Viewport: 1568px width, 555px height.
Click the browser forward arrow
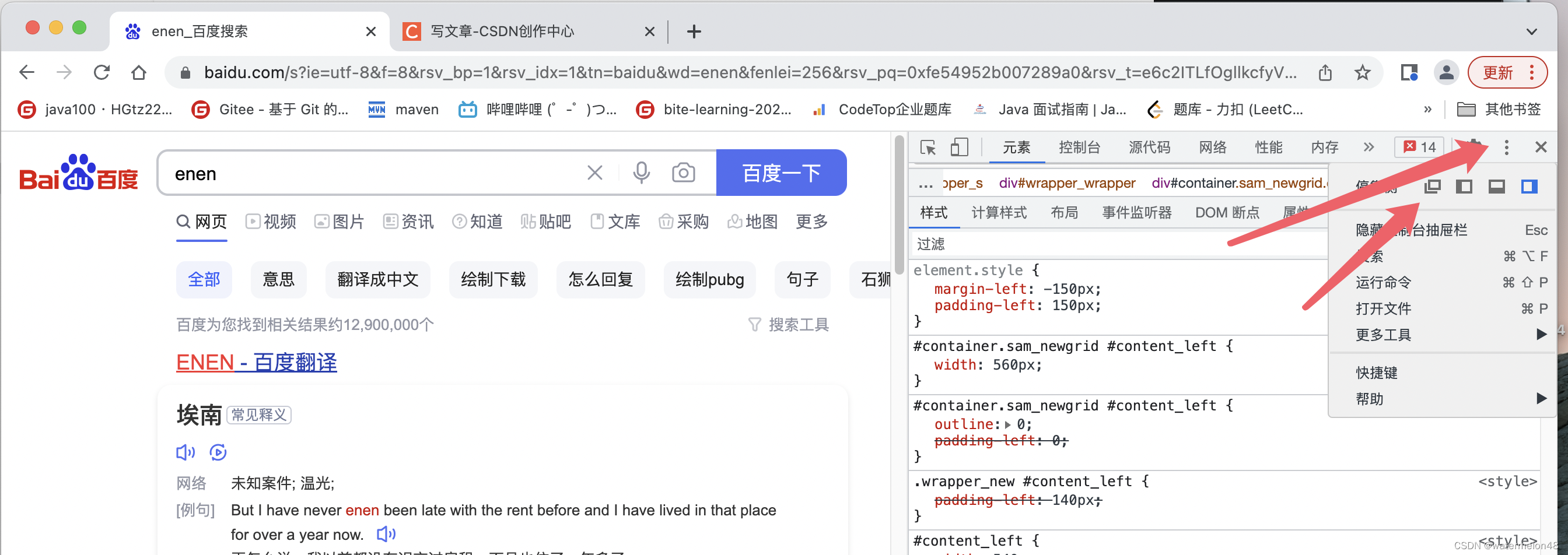tap(64, 72)
